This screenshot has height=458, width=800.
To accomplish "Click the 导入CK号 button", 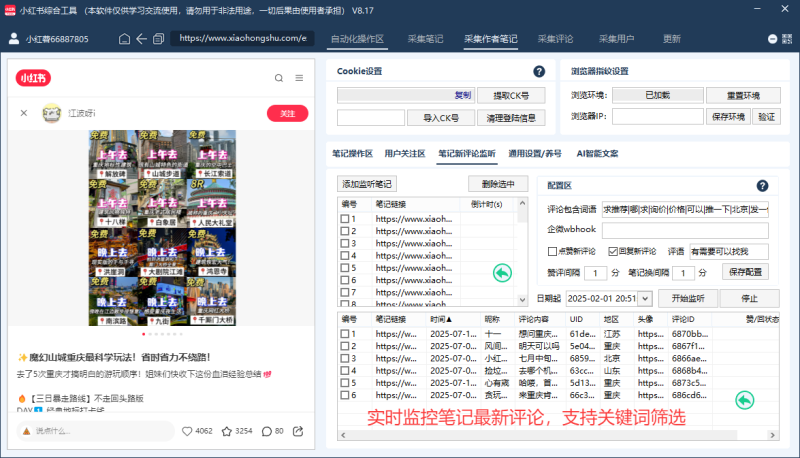I will coord(441,118).
